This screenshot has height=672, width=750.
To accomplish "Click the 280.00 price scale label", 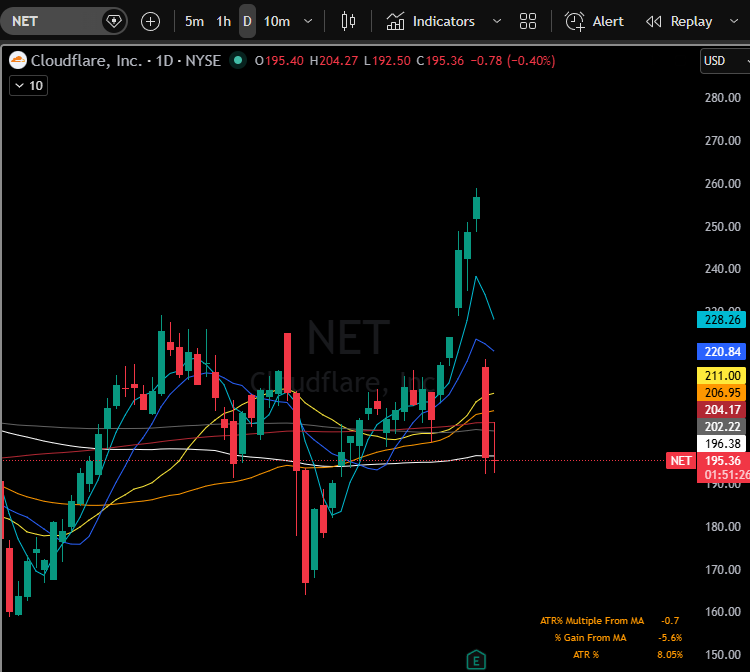I will [x=722, y=98].
